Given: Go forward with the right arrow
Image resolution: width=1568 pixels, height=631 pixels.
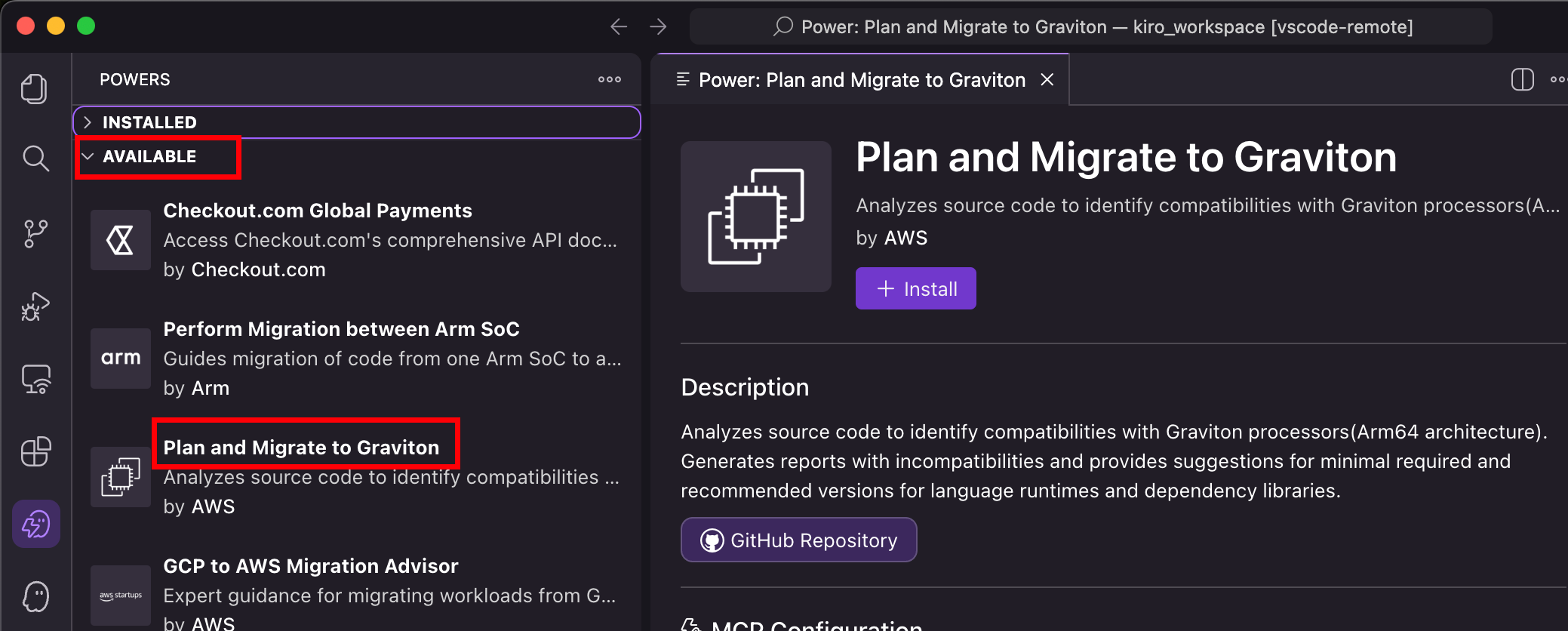Looking at the screenshot, I should point(658,27).
